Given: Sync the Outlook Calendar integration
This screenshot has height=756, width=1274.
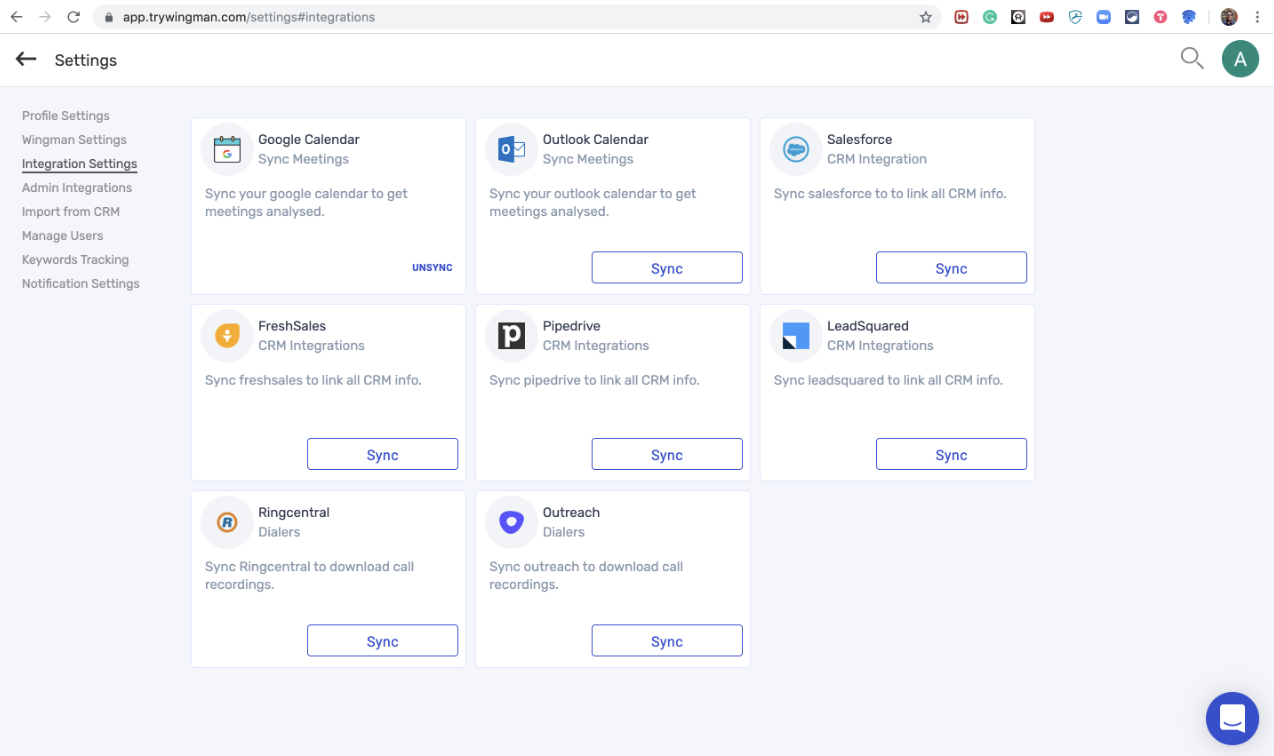Looking at the screenshot, I should tap(667, 268).
